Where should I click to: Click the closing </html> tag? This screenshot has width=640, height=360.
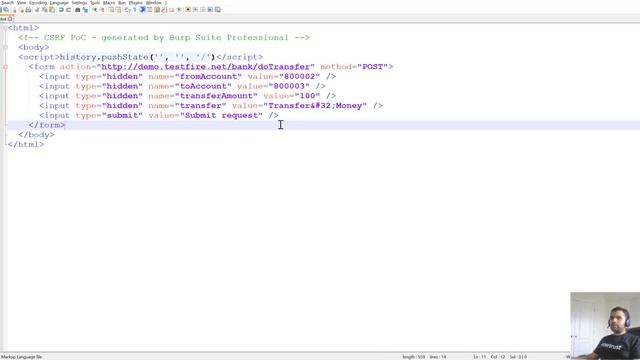[x=26, y=144]
